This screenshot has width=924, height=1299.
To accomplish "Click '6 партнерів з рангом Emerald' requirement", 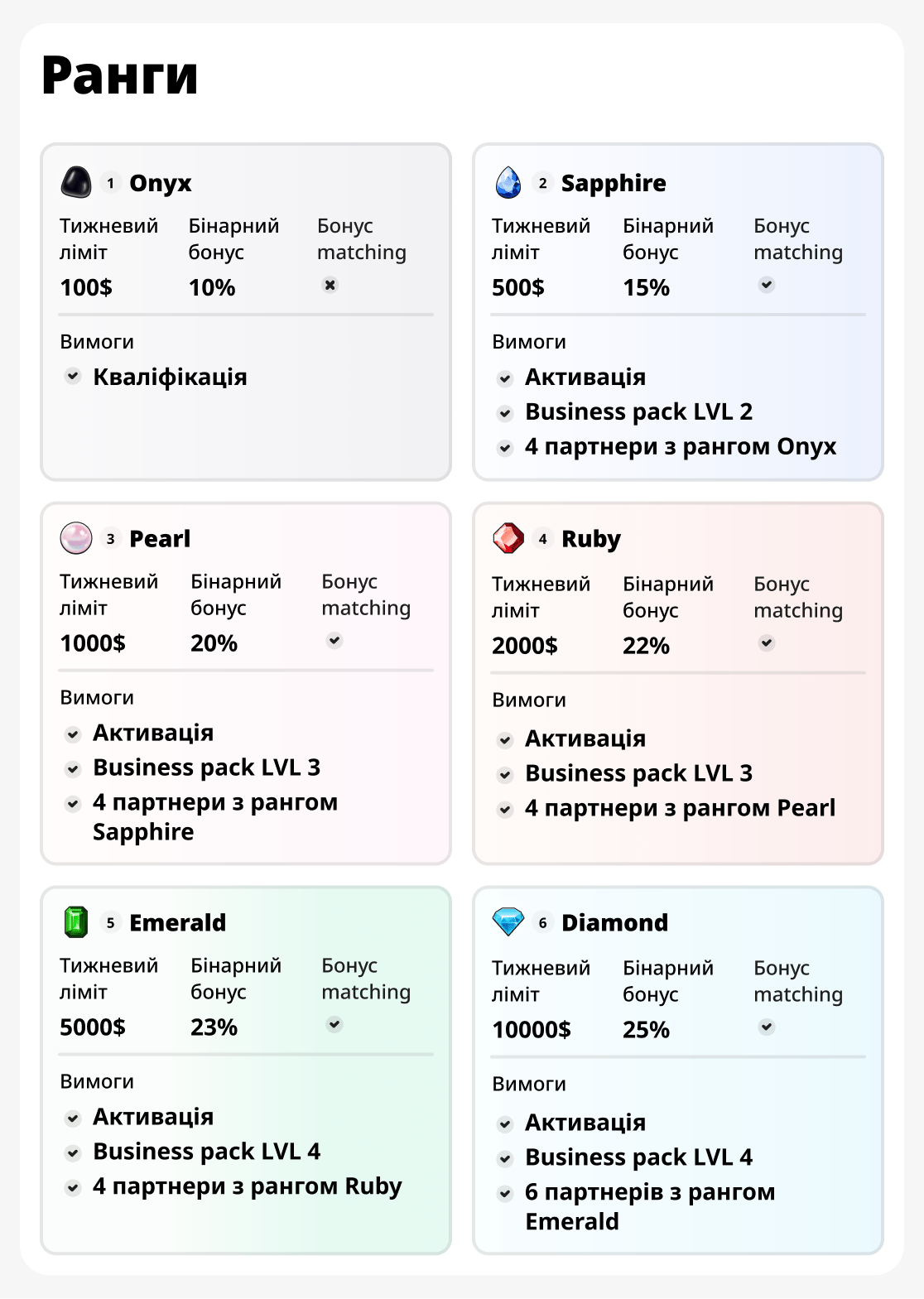I will [x=650, y=1206].
